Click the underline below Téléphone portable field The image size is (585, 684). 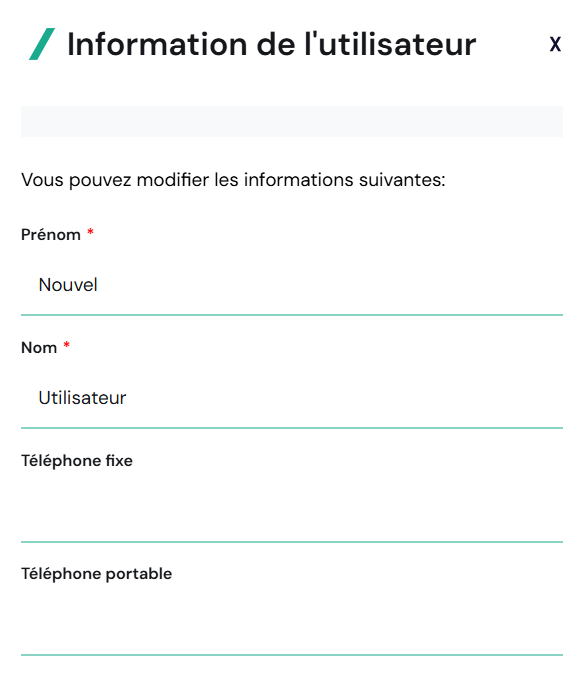pyautogui.click(x=292, y=654)
